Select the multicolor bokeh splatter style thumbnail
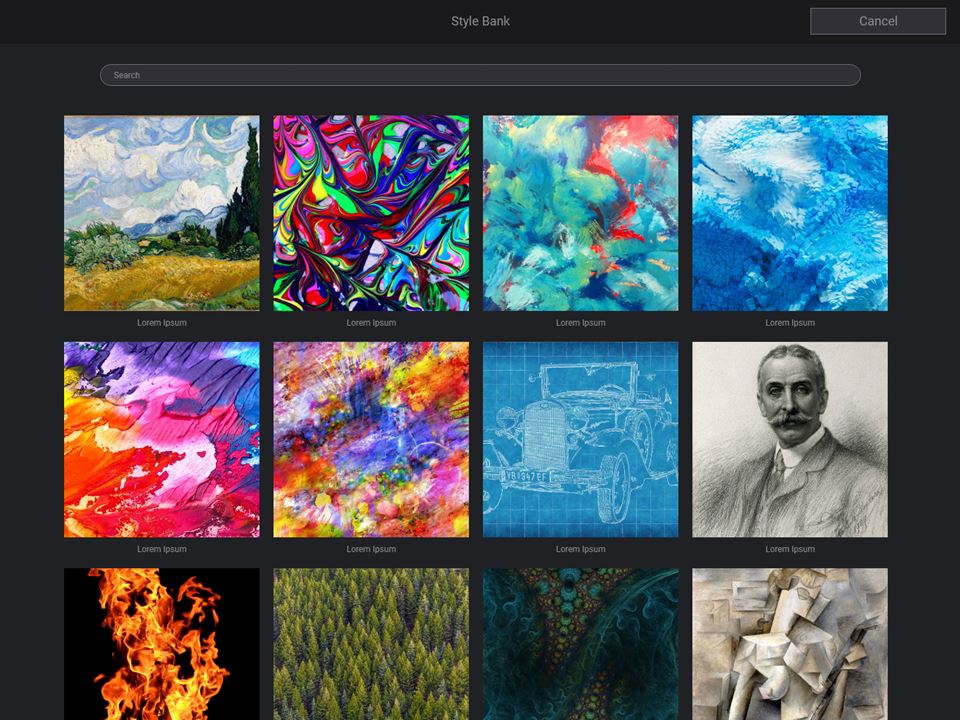Screen dimensions: 960x720 pos(371,440)
